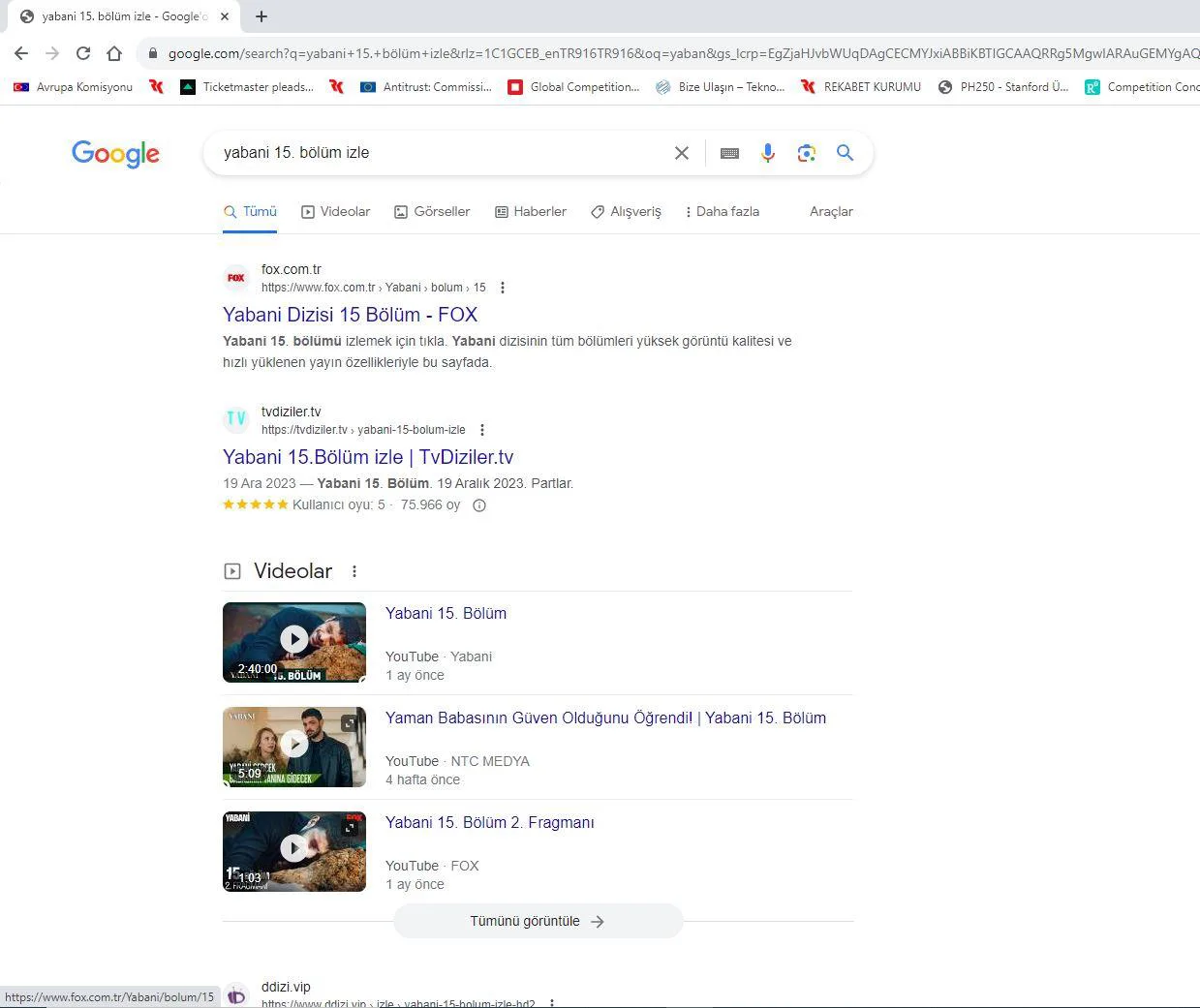Click the TvDiziler site favicon
This screenshot has width=1200, height=1008.
pos(236,419)
